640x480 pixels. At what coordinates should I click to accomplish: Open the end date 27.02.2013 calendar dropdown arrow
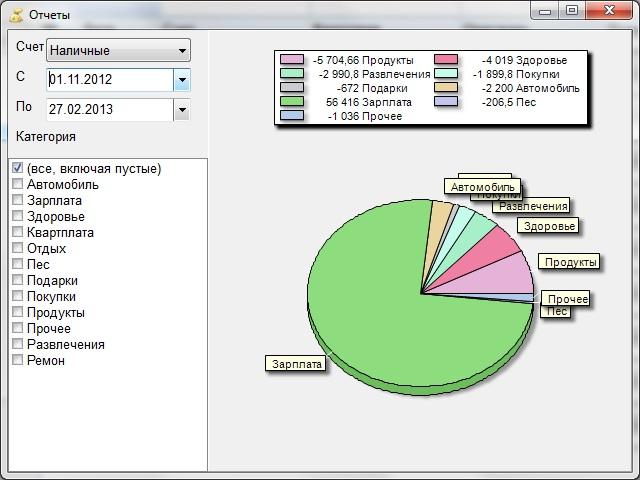click(x=182, y=110)
